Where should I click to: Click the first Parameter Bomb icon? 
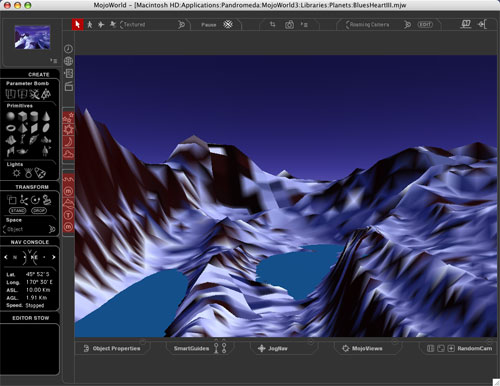[x=11, y=94]
